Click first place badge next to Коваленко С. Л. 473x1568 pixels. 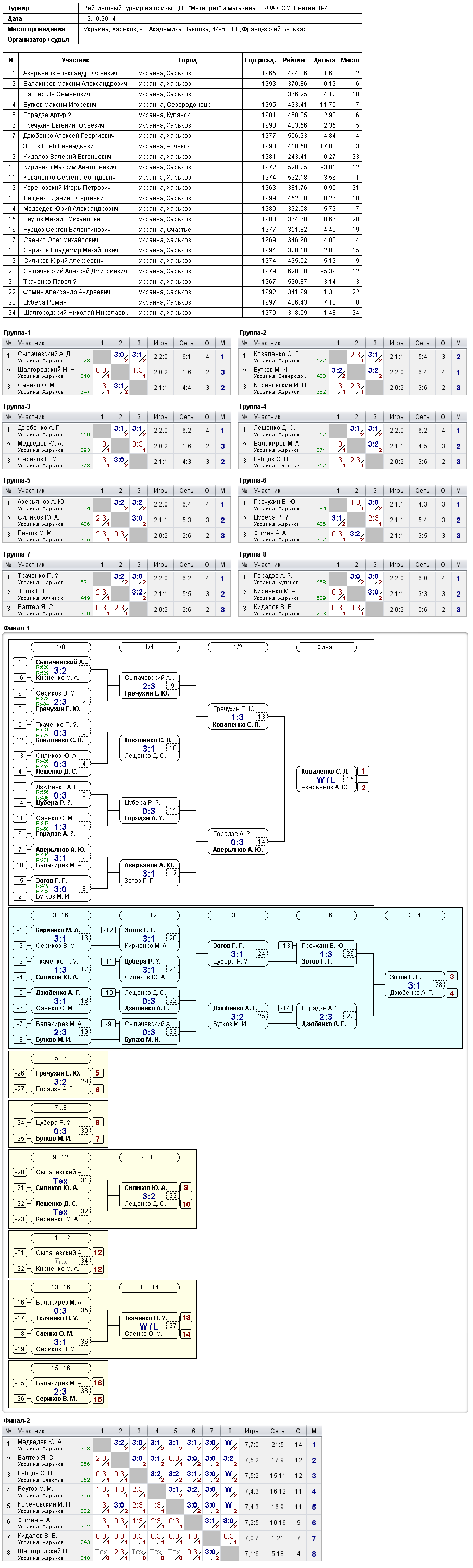(x=364, y=770)
